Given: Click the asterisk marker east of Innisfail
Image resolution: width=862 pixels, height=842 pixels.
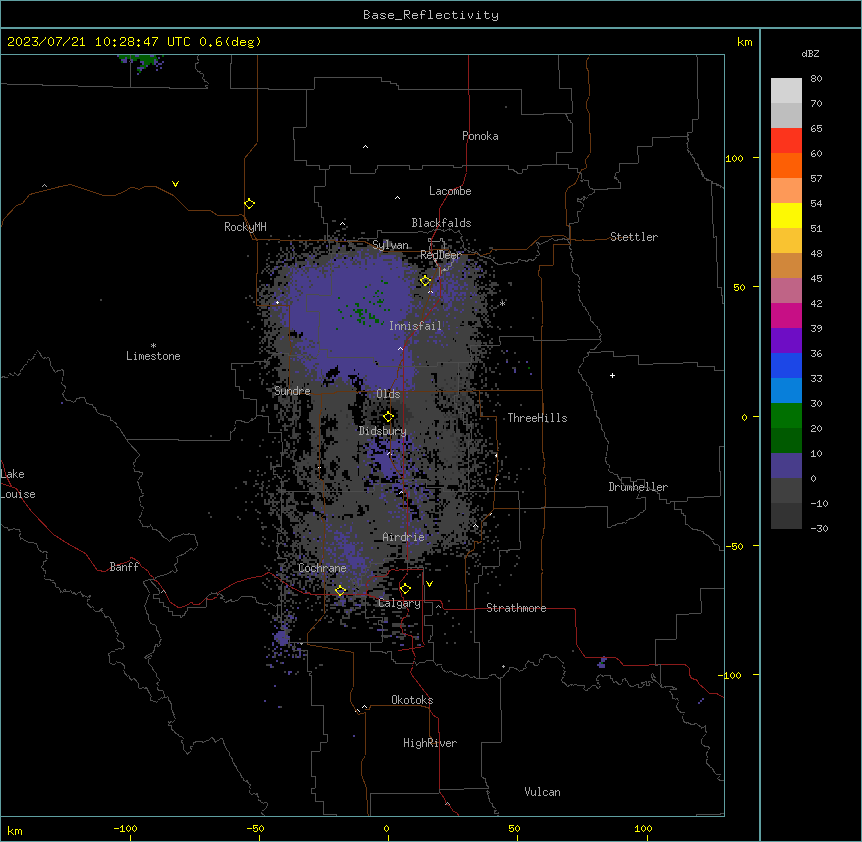Looking at the screenshot, I should [x=502, y=303].
